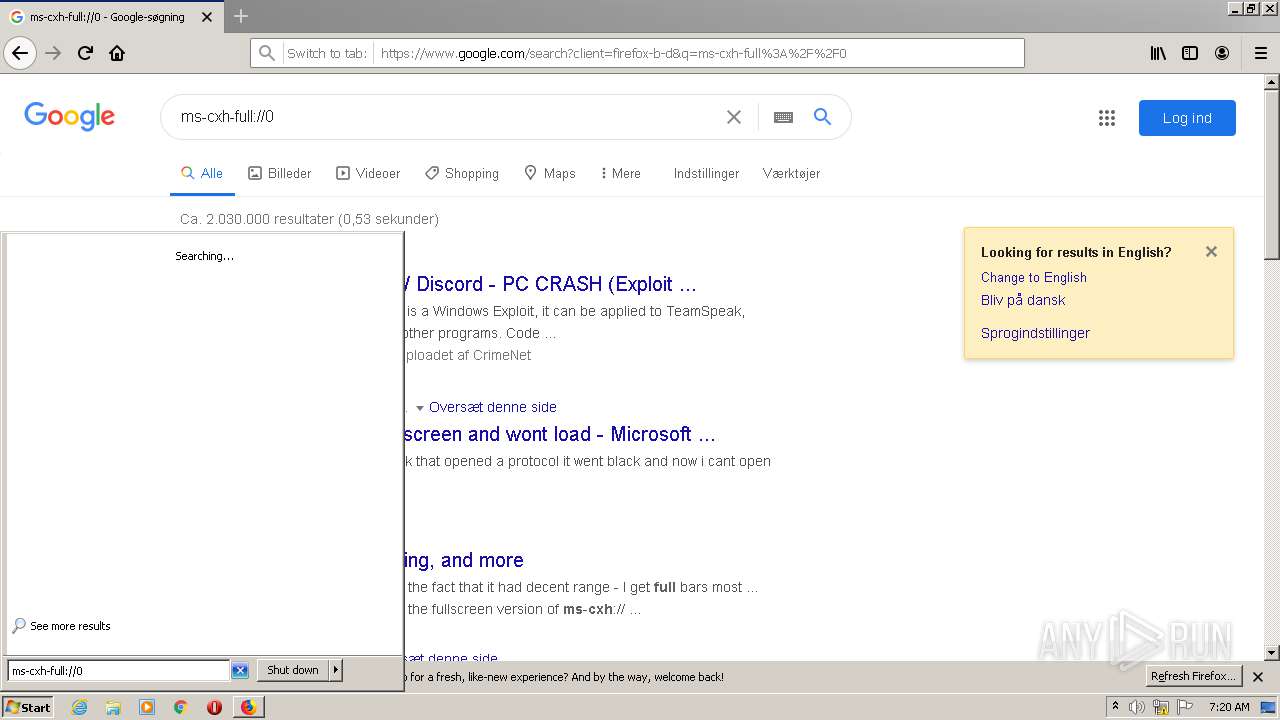This screenshot has width=1280, height=720.
Task: Open Værktøjer search tools
Action: tap(791, 173)
